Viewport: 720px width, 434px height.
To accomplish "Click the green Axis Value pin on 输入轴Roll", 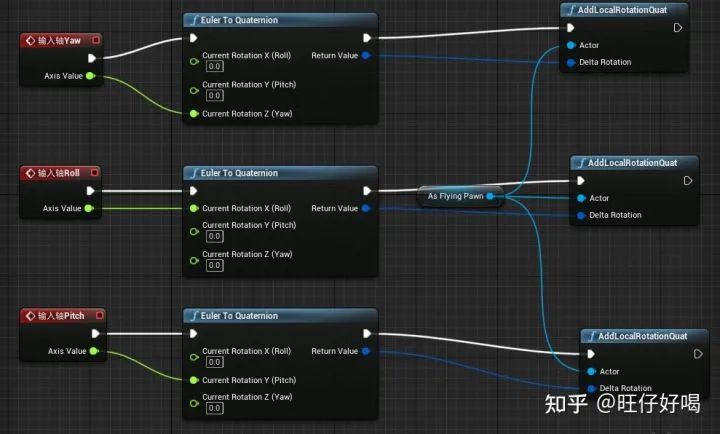I will [89, 209].
